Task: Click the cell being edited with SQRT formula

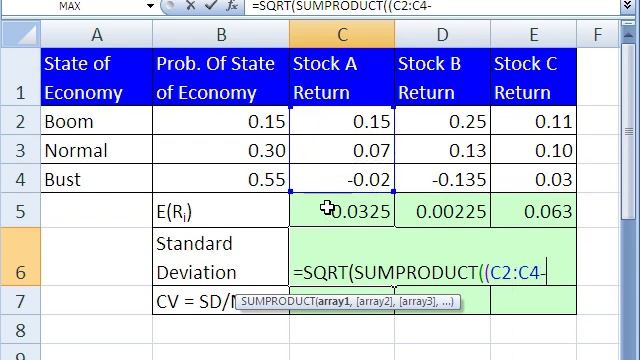Action: (433, 257)
